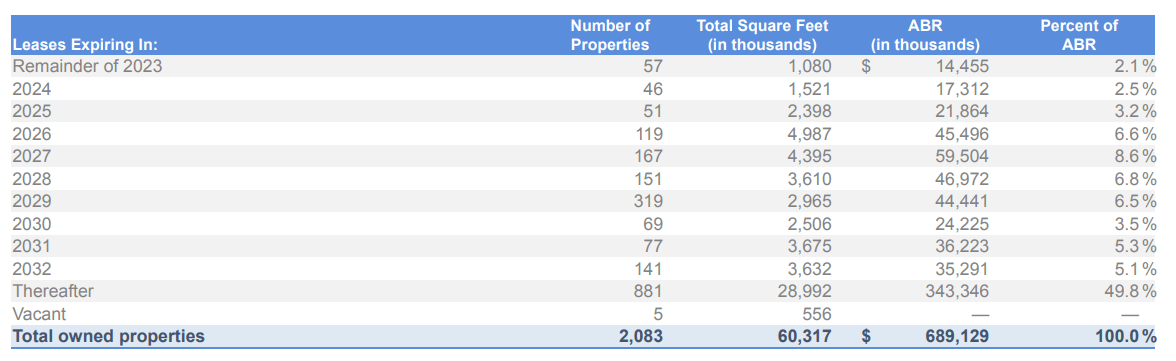Select the 'Remainder of 2023' row label

coord(87,66)
